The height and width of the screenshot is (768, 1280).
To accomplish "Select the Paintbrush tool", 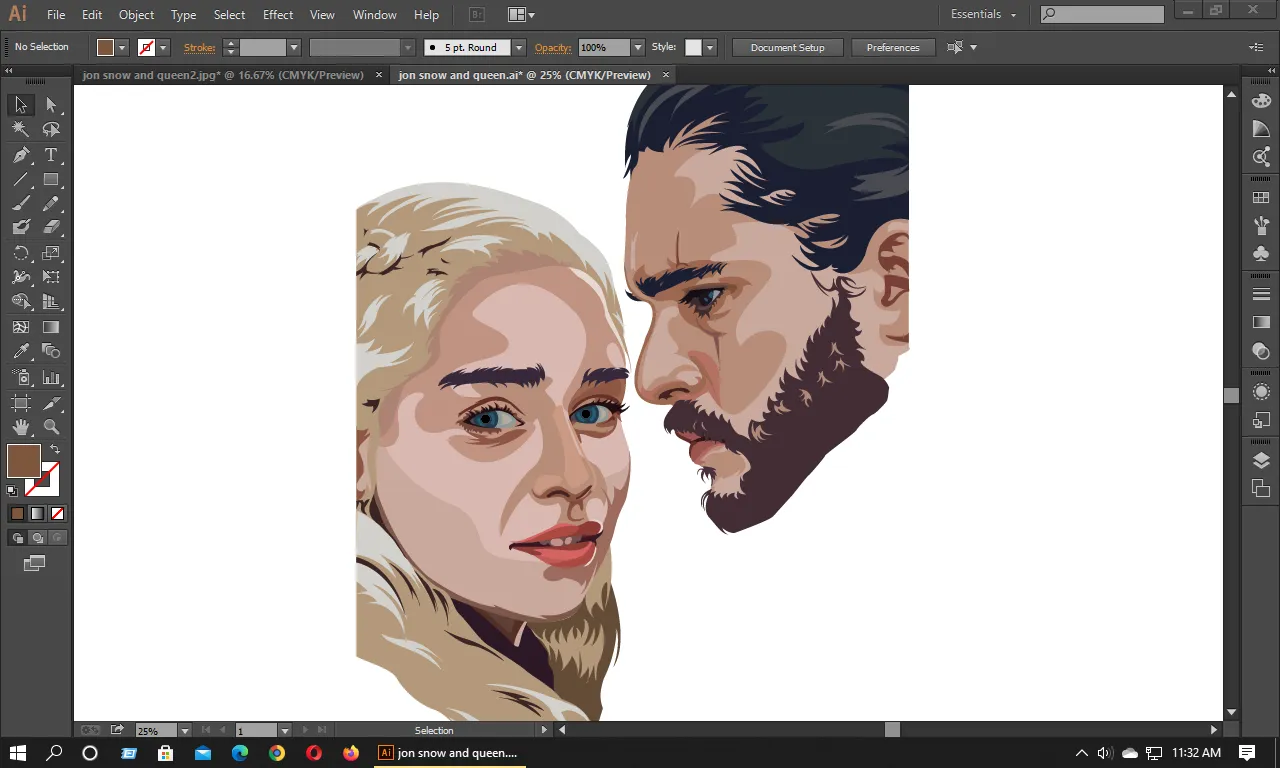I will 20,204.
